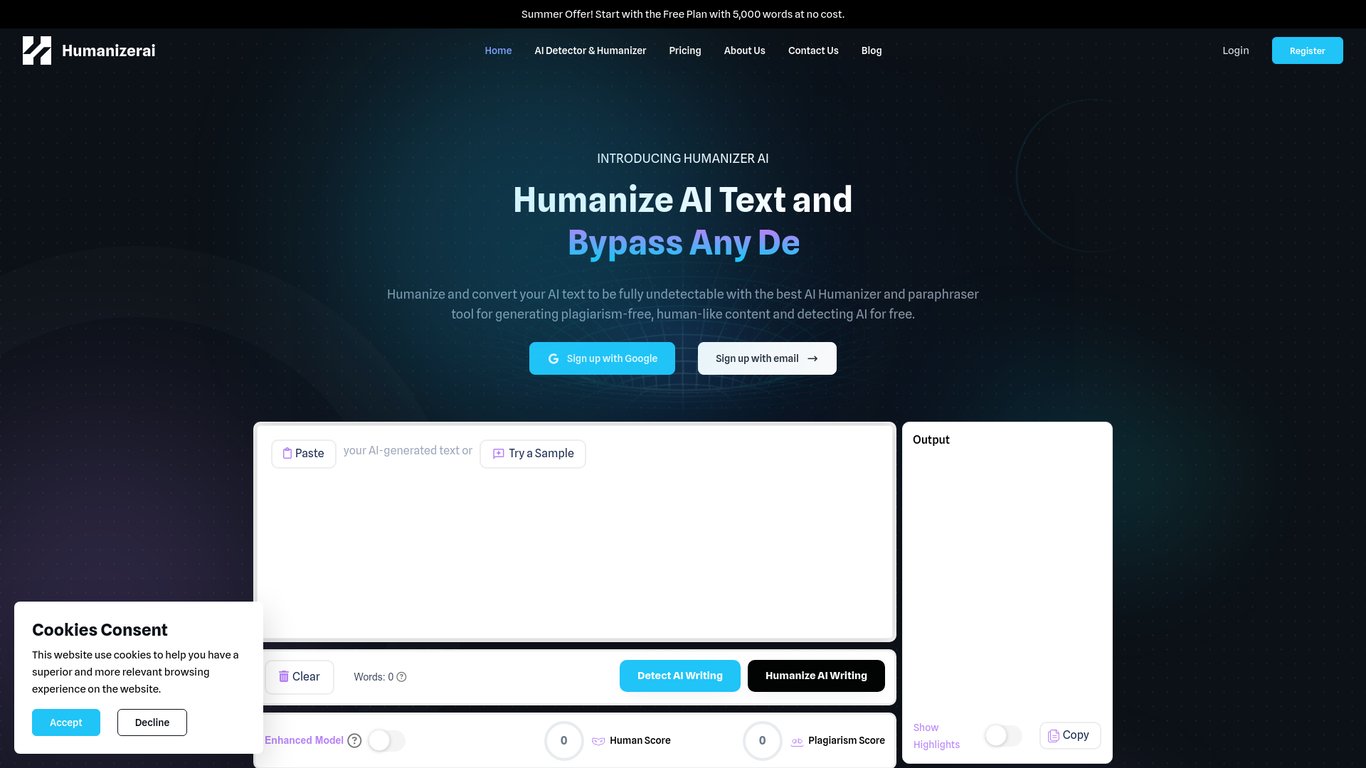Click the Humanizerai logo icon
The width and height of the screenshot is (1366, 768).
37,50
